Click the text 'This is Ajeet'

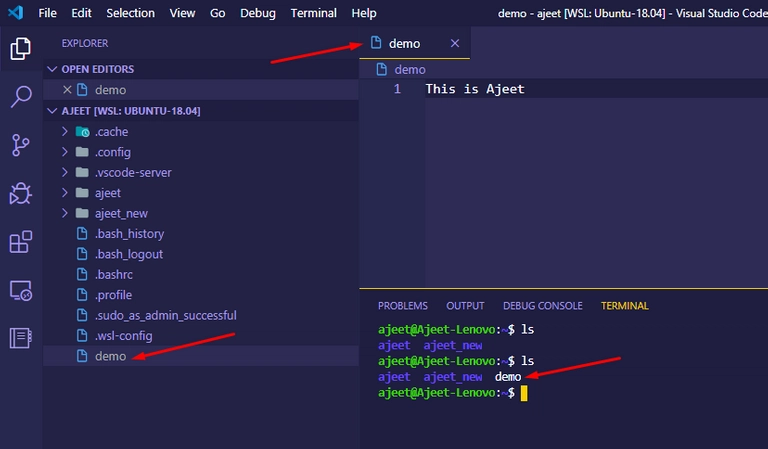click(475, 89)
